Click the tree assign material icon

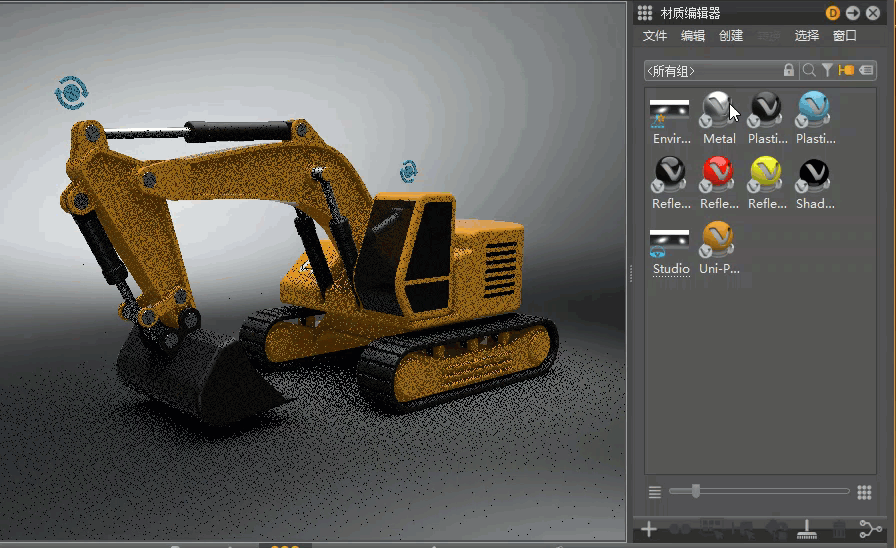click(775, 529)
